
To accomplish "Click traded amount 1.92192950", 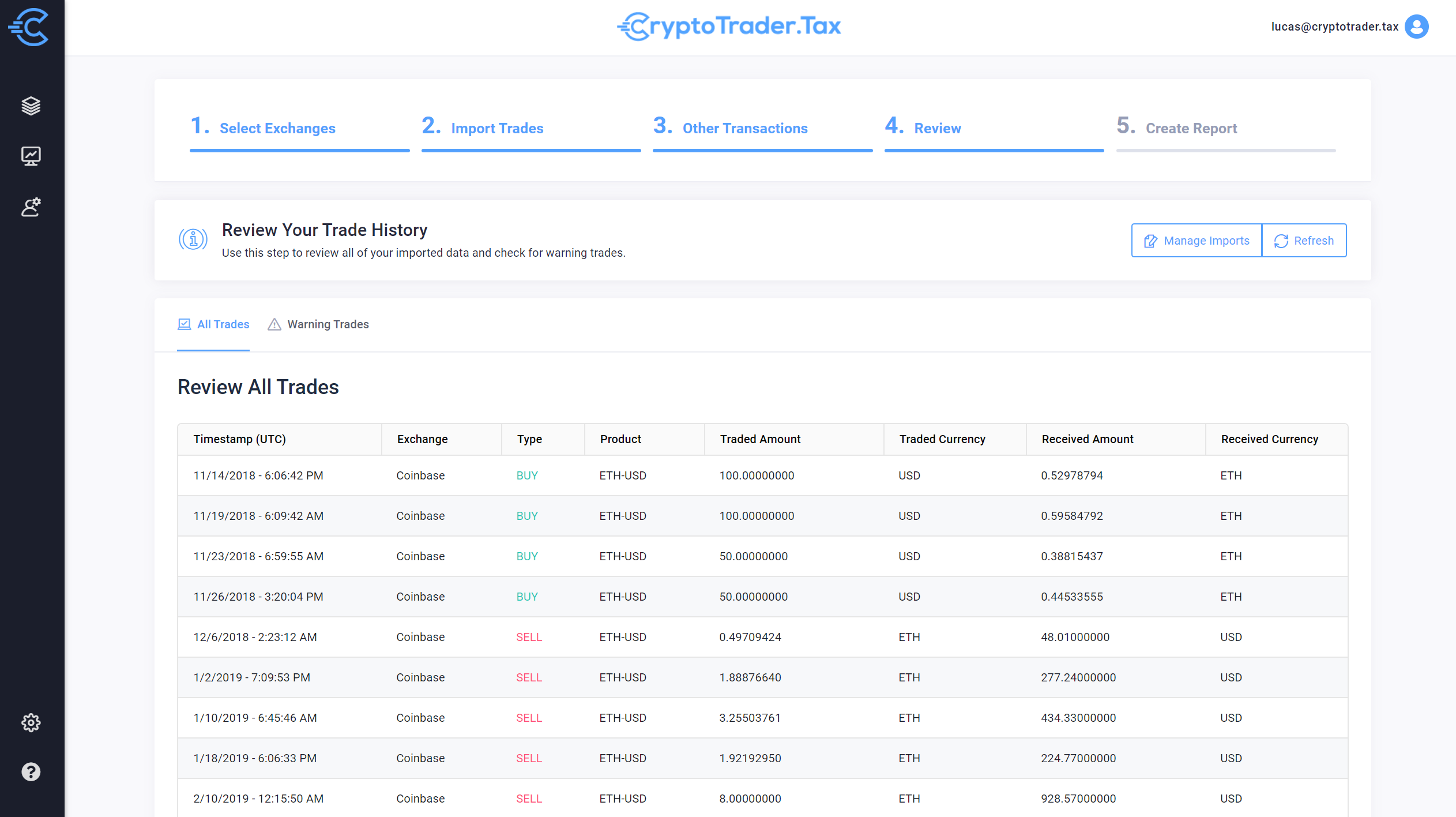I will 750,758.
